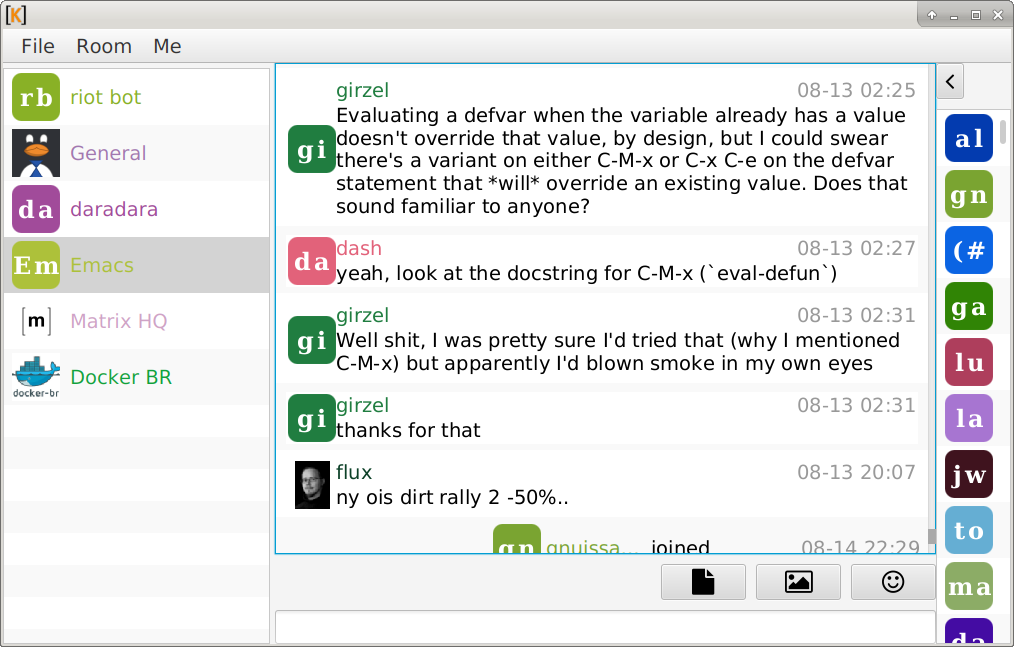Click the 'al' member avatar in user list
The height and width of the screenshot is (647, 1014).
coord(968,139)
